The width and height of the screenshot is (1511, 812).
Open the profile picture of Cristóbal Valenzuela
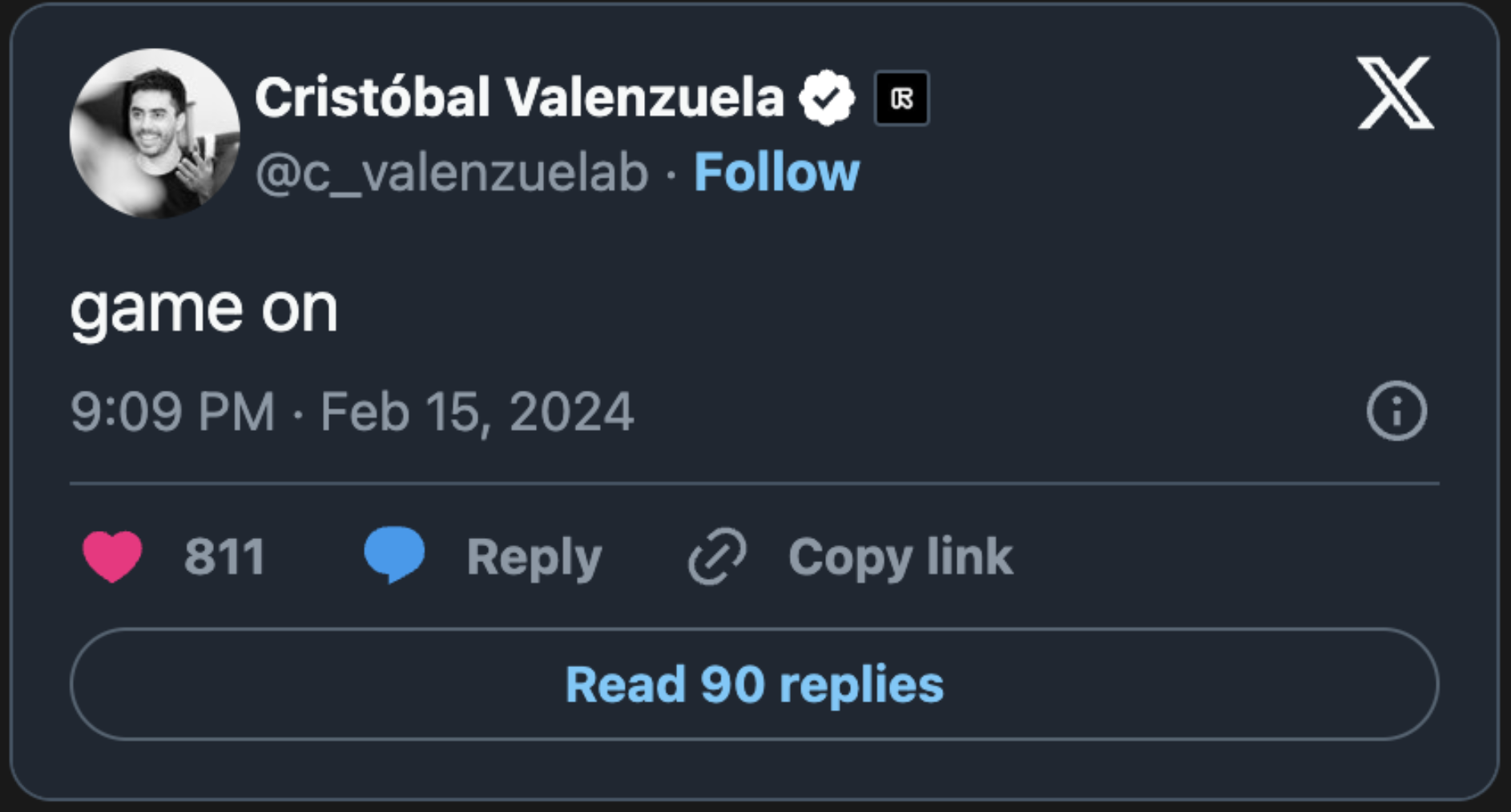pyautogui.click(x=155, y=133)
